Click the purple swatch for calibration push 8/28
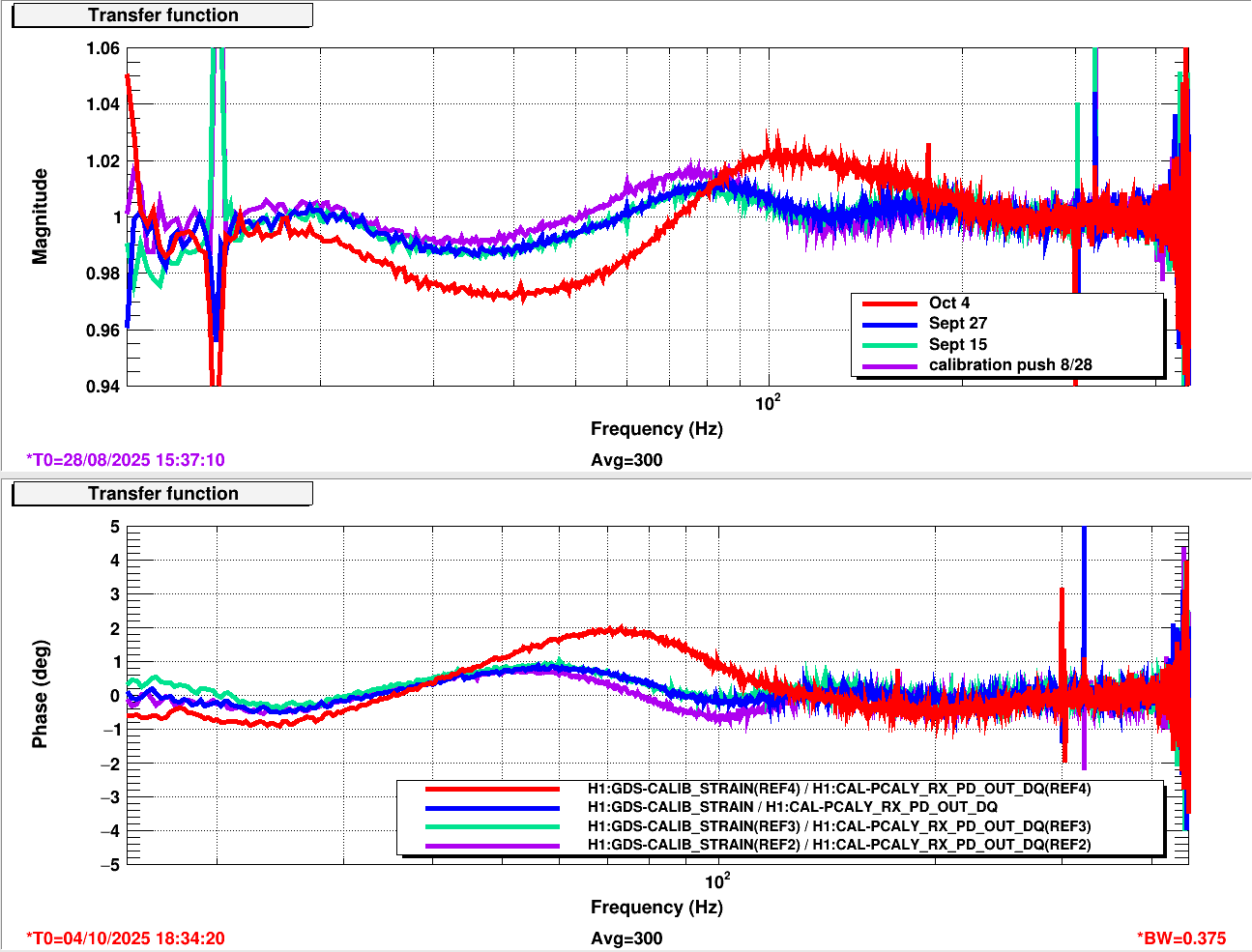1252x952 pixels. coord(888,365)
